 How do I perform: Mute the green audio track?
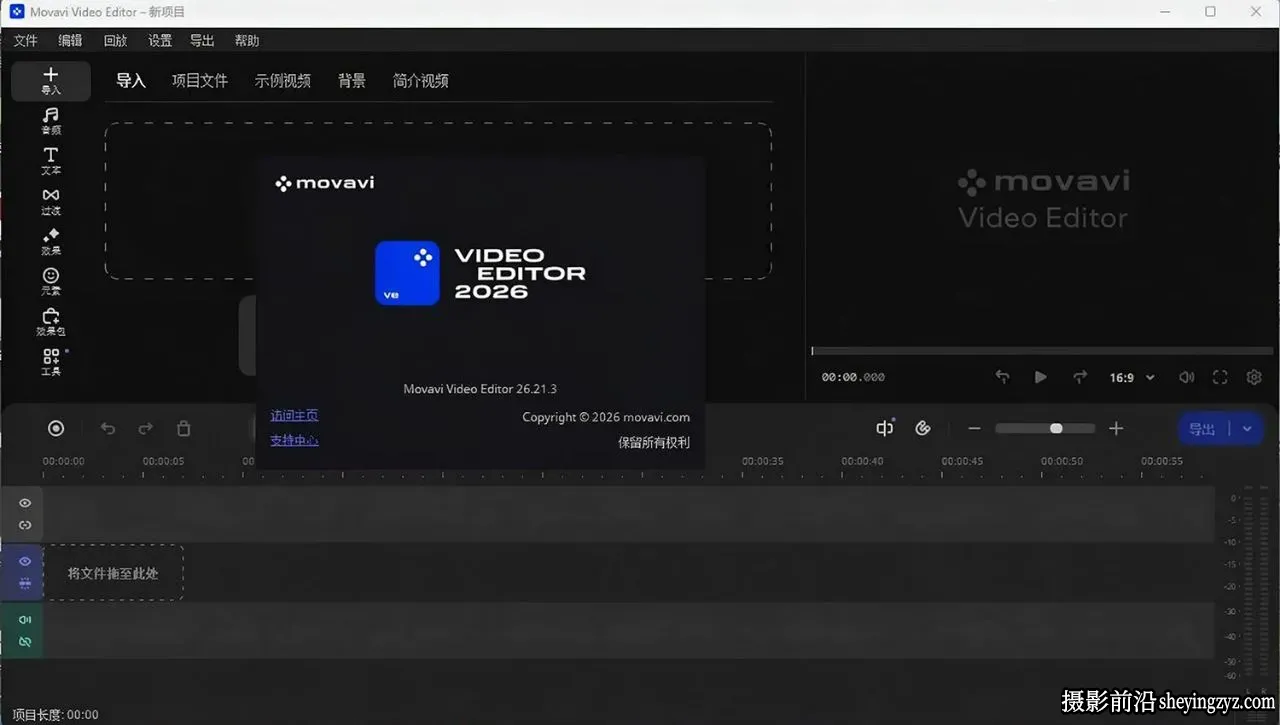tap(25, 619)
